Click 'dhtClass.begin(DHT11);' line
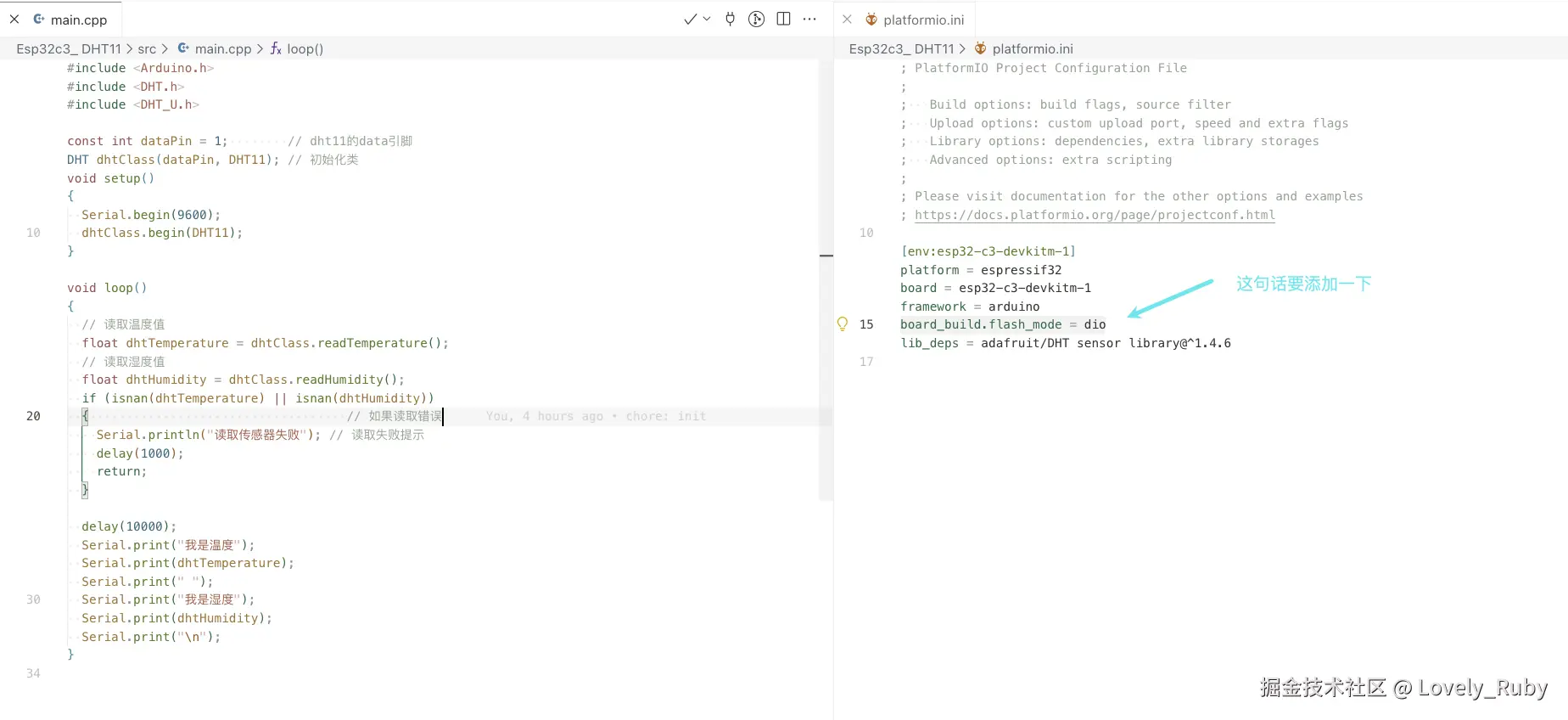Viewport: 1568px width, 720px height. pos(162,233)
